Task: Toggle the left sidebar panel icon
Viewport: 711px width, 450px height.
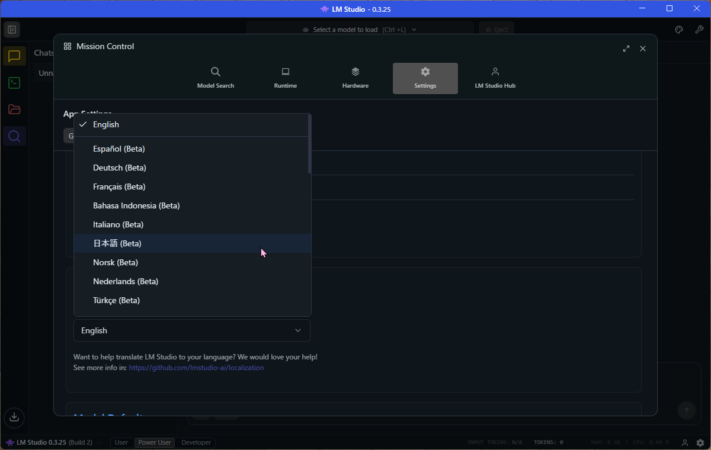Action: coord(12,30)
